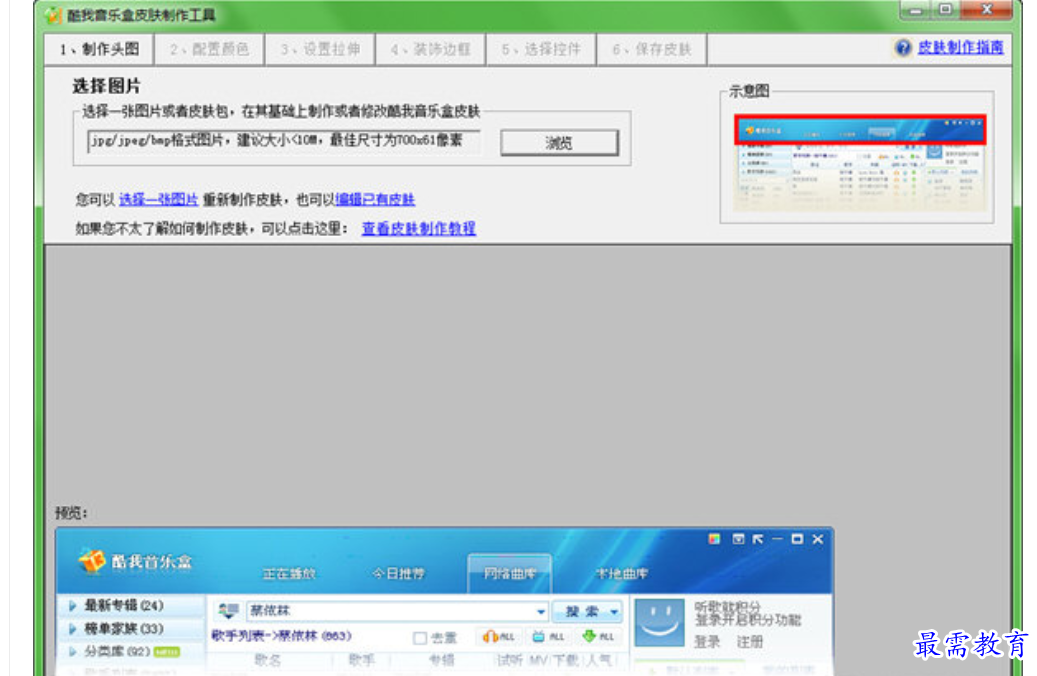The height and width of the screenshot is (676, 1037).
Task: Open the 皮肤制作指南 link
Action: [x=960, y=48]
